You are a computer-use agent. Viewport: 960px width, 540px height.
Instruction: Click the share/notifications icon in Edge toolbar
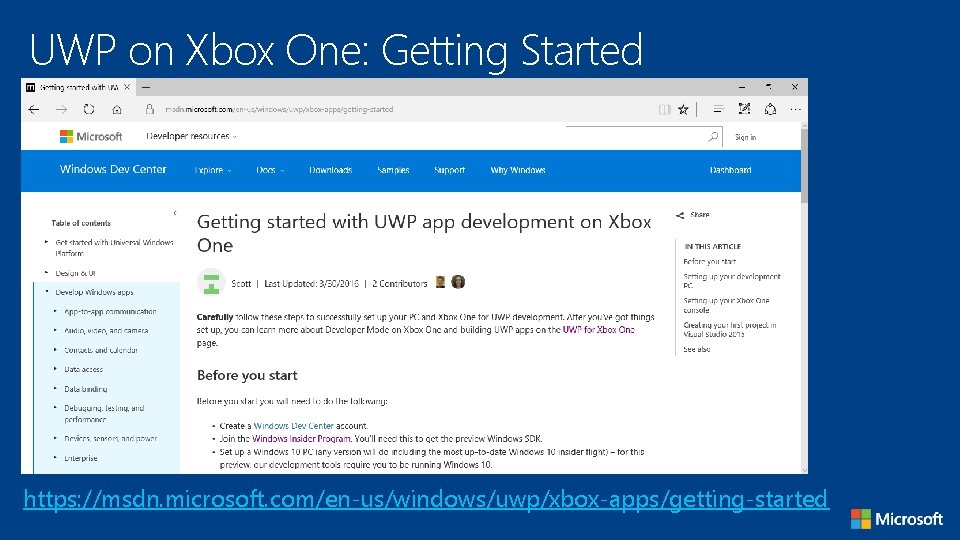770,109
